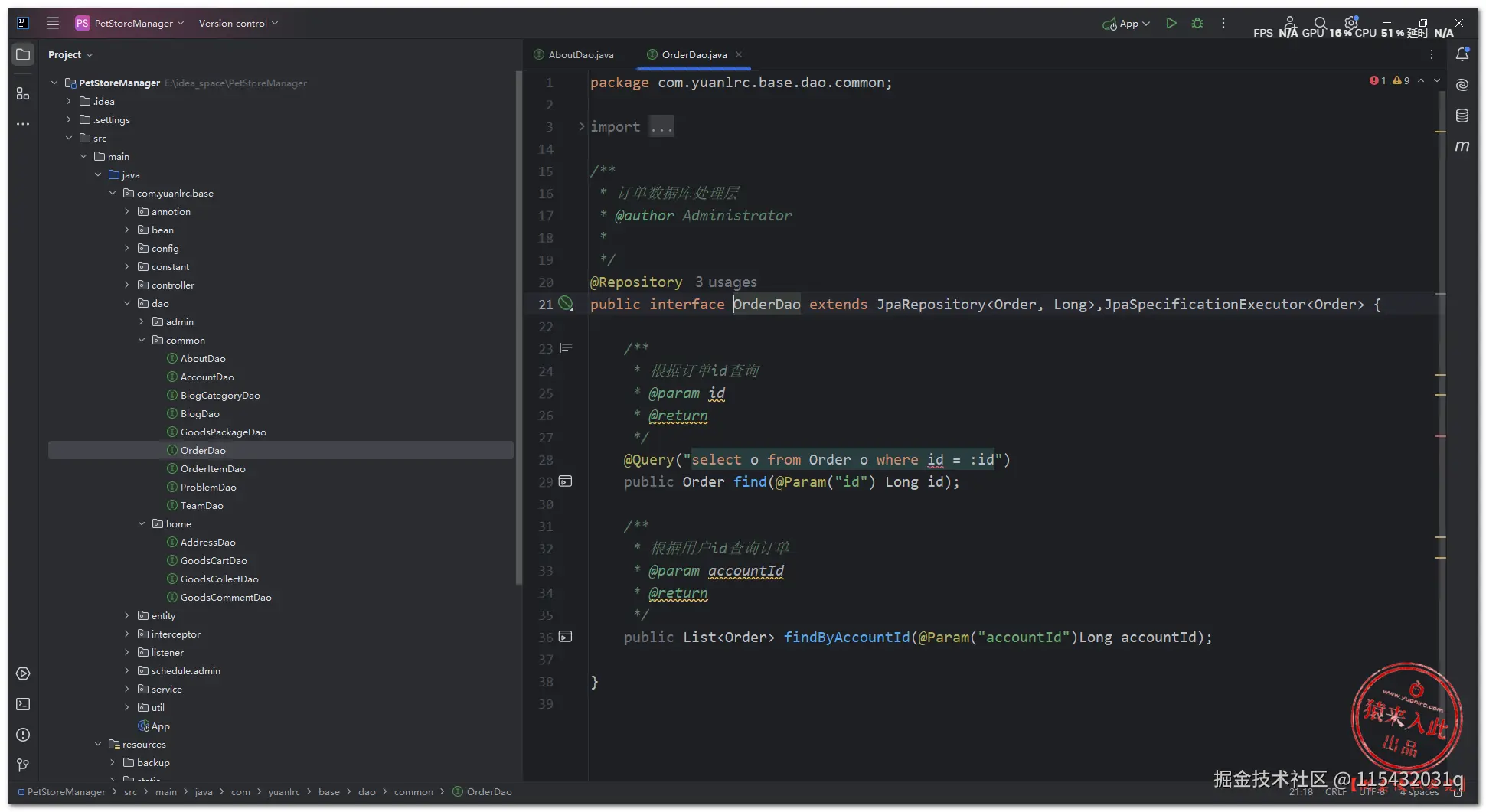This screenshot has width=1486, height=812.
Task: Click the gutter icon on line 36
Action: click(566, 637)
